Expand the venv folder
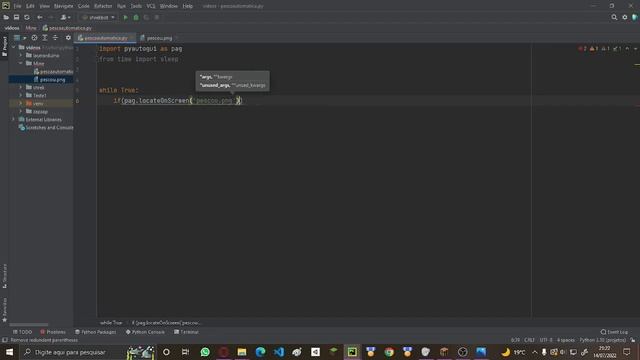This screenshot has width=640, height=360. 21,103
